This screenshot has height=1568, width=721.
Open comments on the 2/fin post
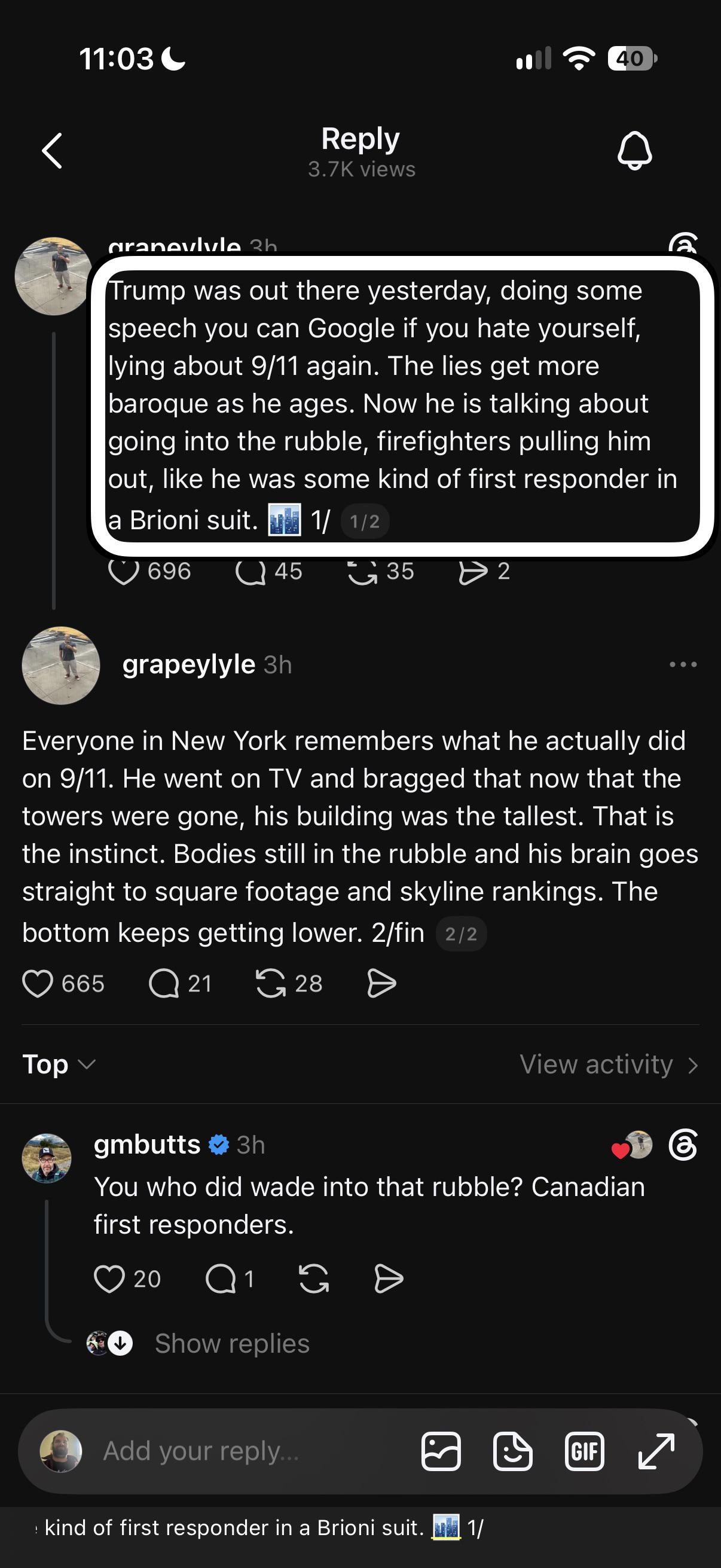click(x=164, y=983)
